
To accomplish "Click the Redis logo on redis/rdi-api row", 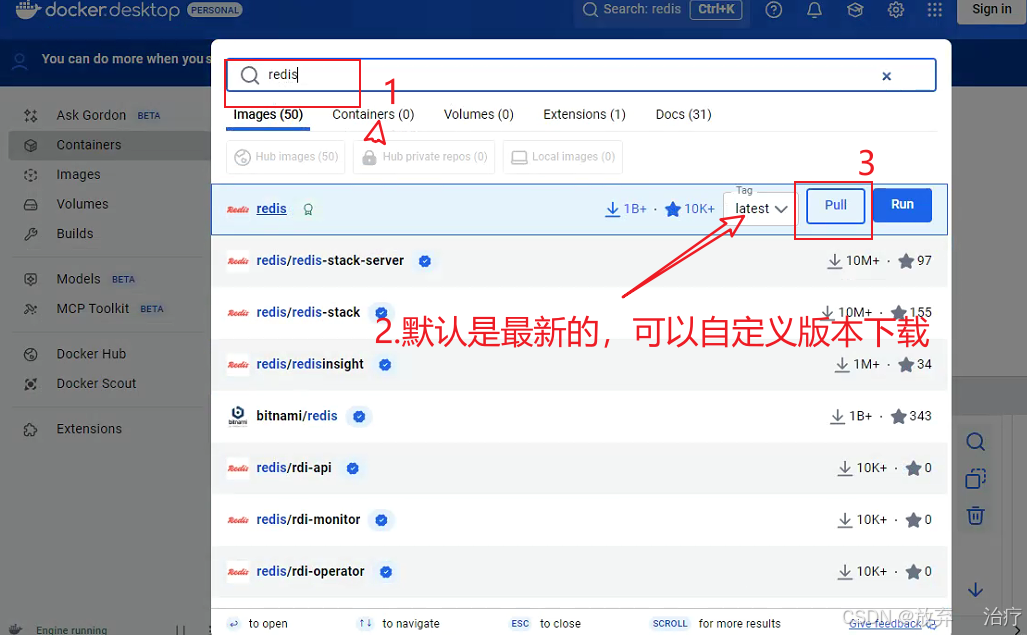I will coord(238,469).
